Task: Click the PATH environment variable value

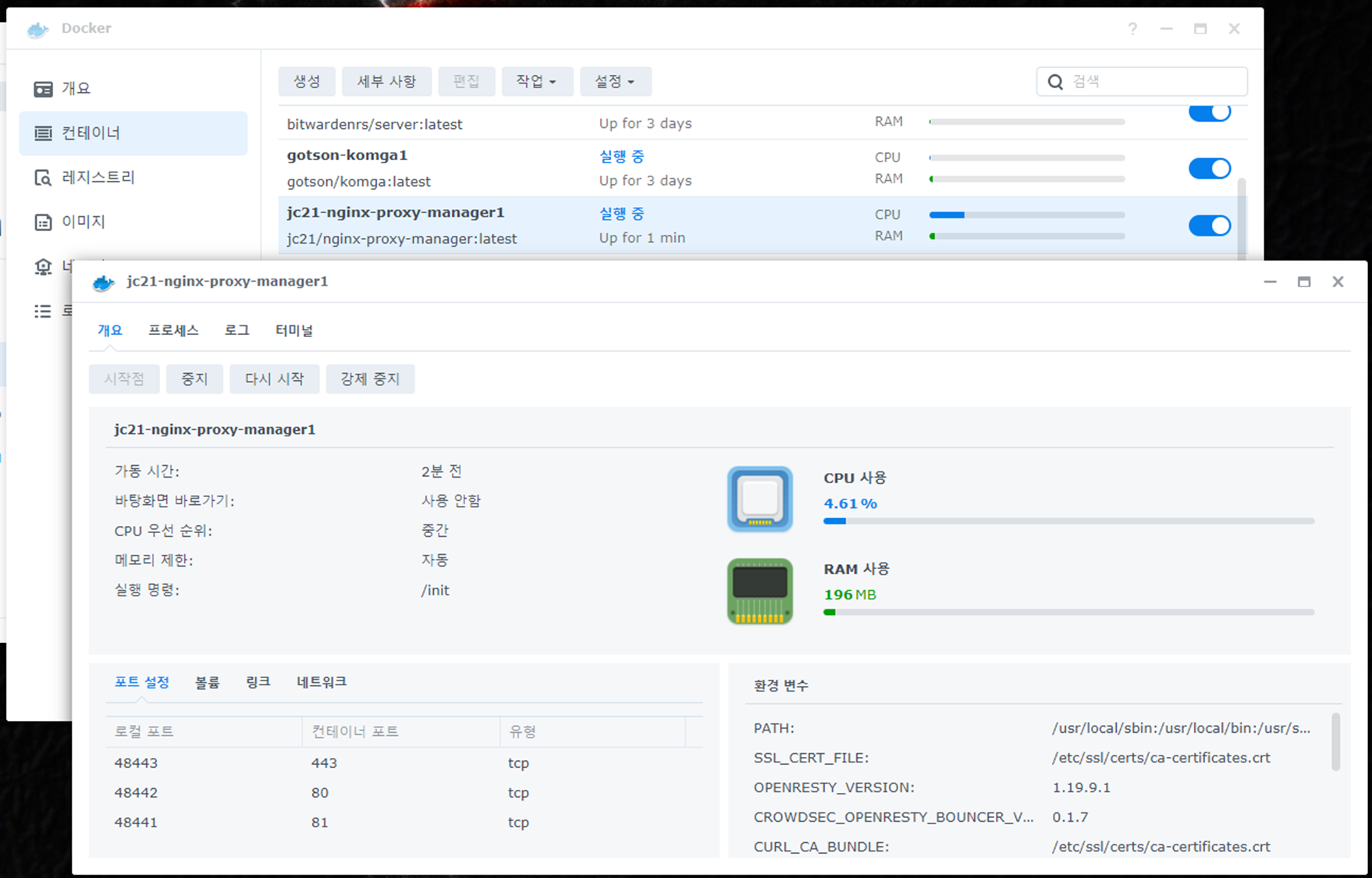Action: tap(1182, 728)
